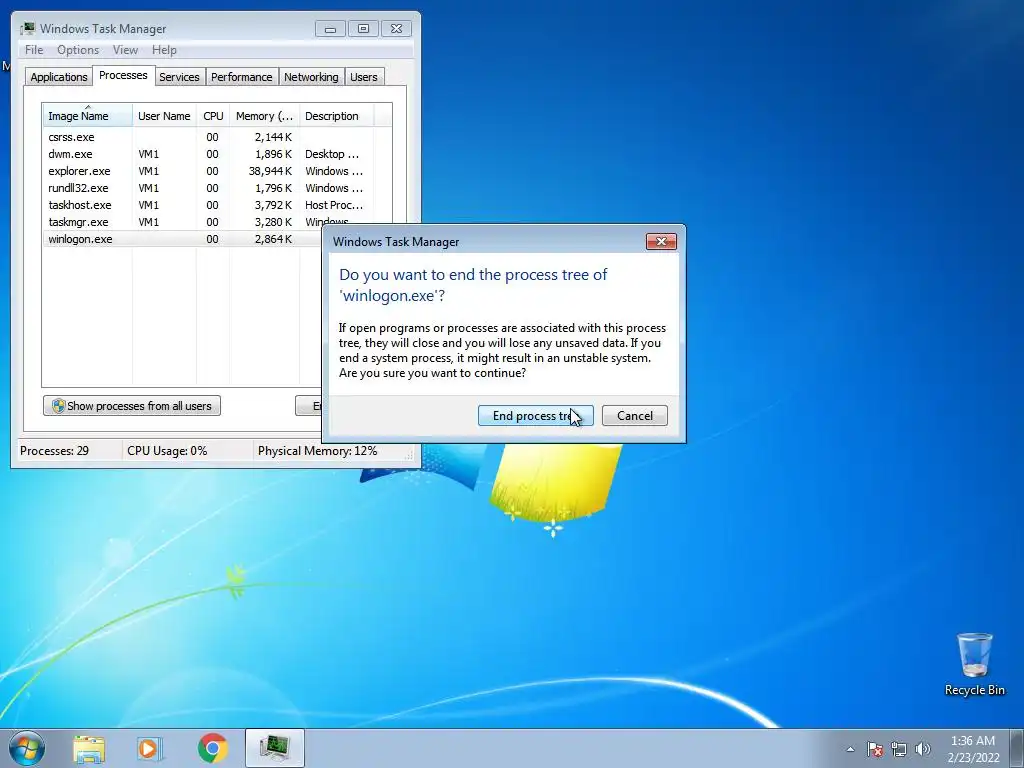
Task: Cancel the end process tree dialog
Action: tap(635, 416)
